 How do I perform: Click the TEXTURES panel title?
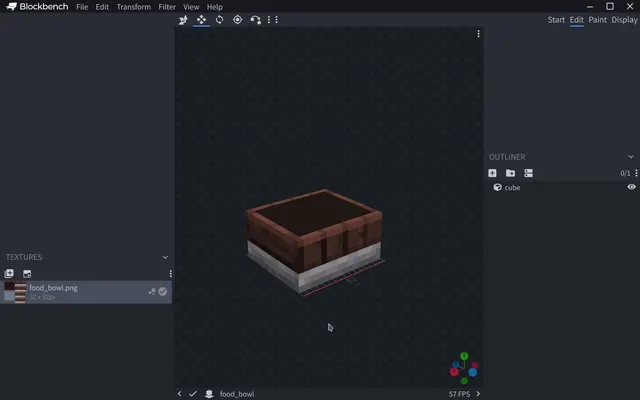24,257
